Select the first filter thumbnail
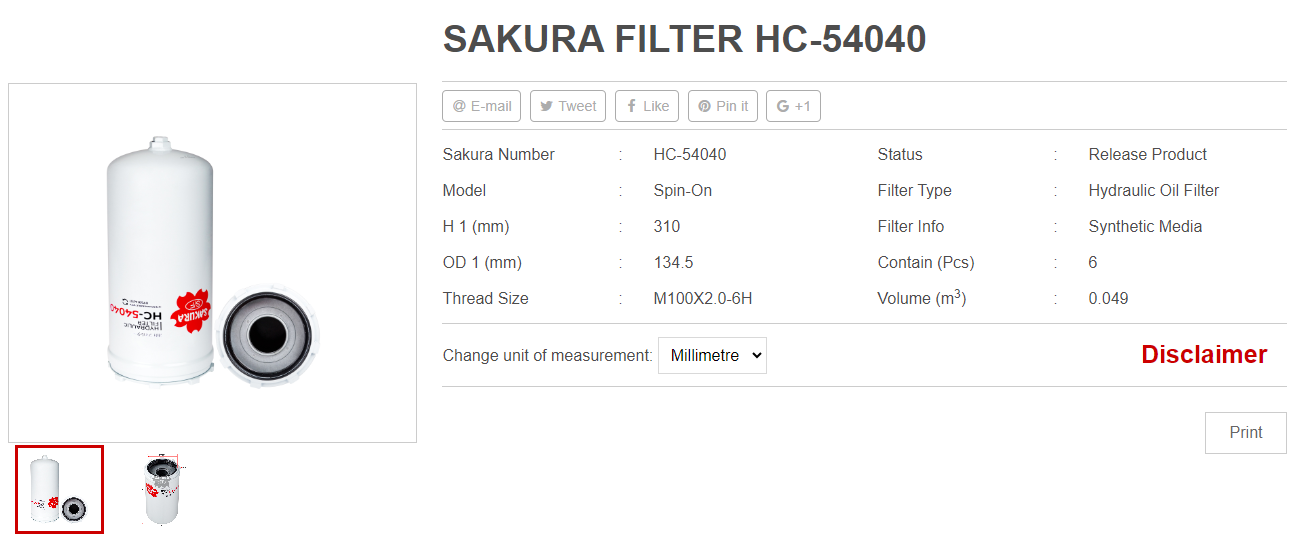 (59, 490)
